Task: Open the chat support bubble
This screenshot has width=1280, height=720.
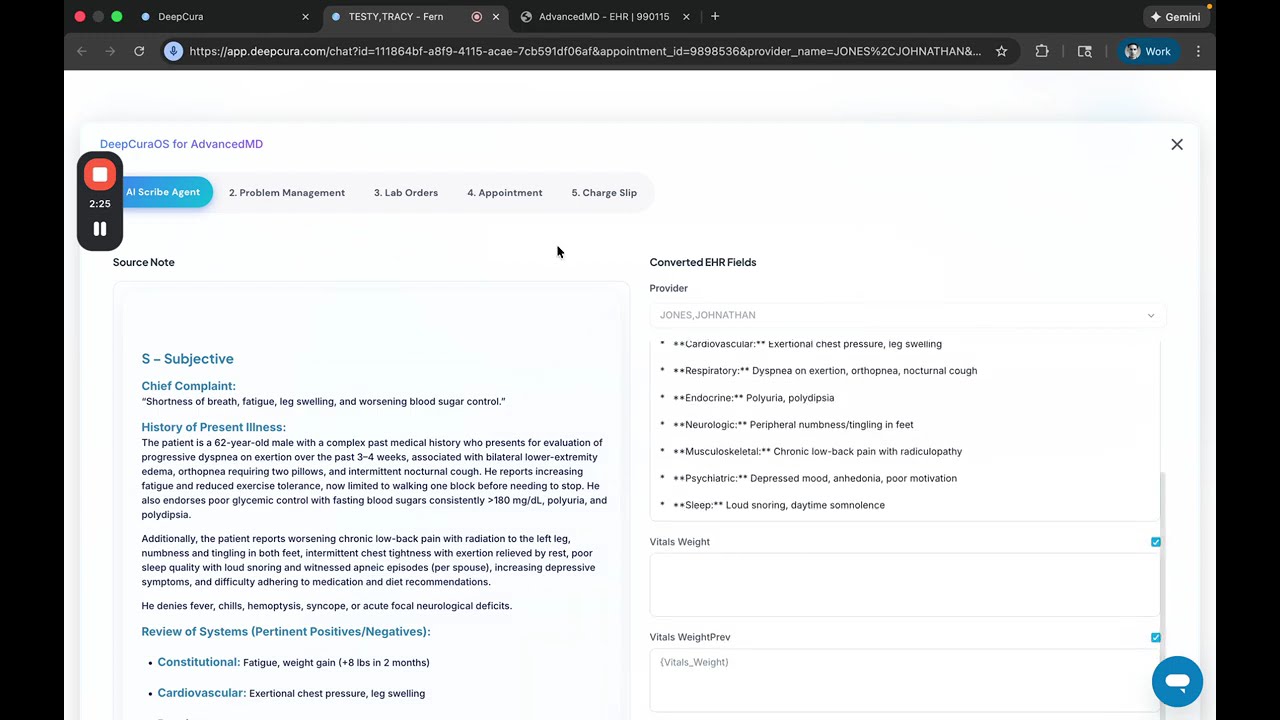Action: tap(1177, 682)
